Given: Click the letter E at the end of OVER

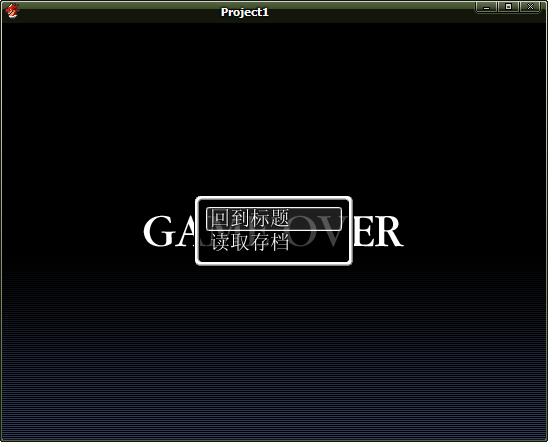Looking at the screenshot, I should coord(364,232).
